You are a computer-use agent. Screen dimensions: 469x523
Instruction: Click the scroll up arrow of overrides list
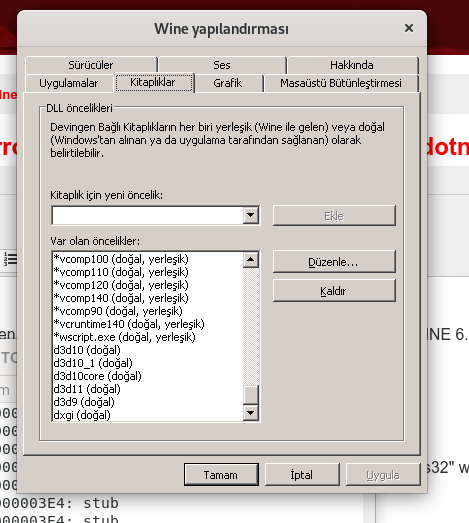point(251,259)
